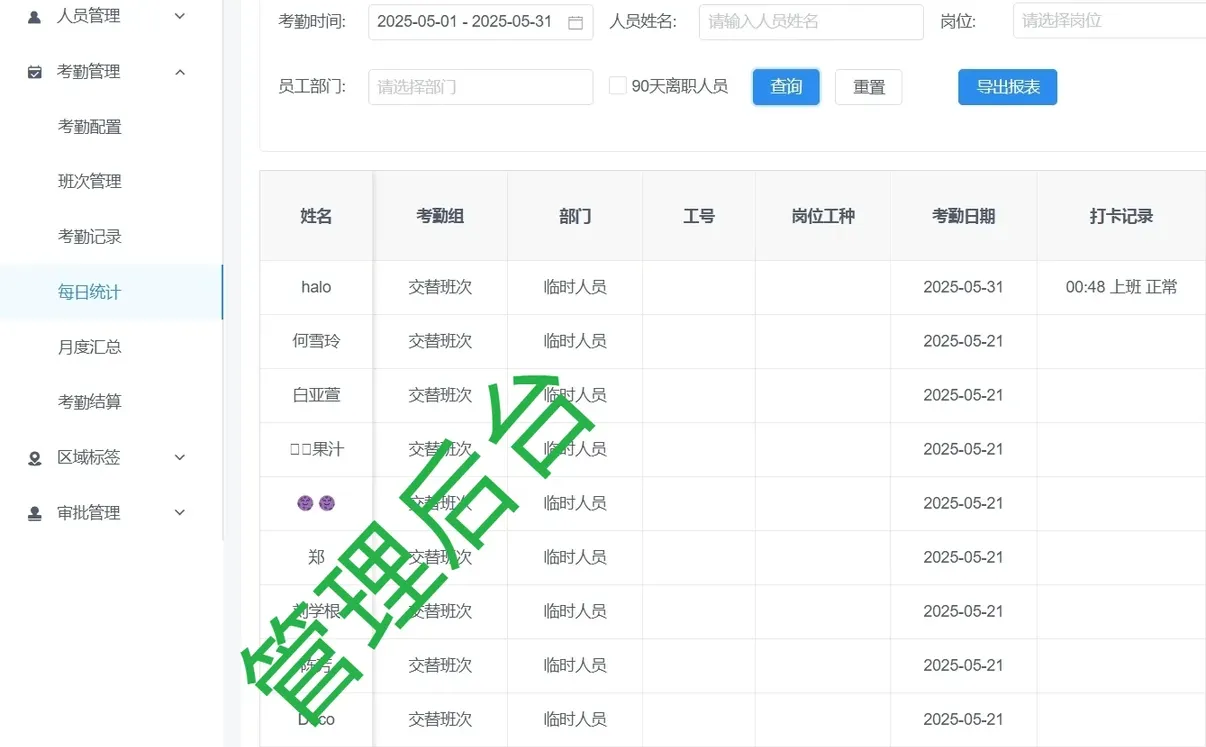Click the 人员管理 person icon in sidebar
1206x747 pixels.
[36, 16]
